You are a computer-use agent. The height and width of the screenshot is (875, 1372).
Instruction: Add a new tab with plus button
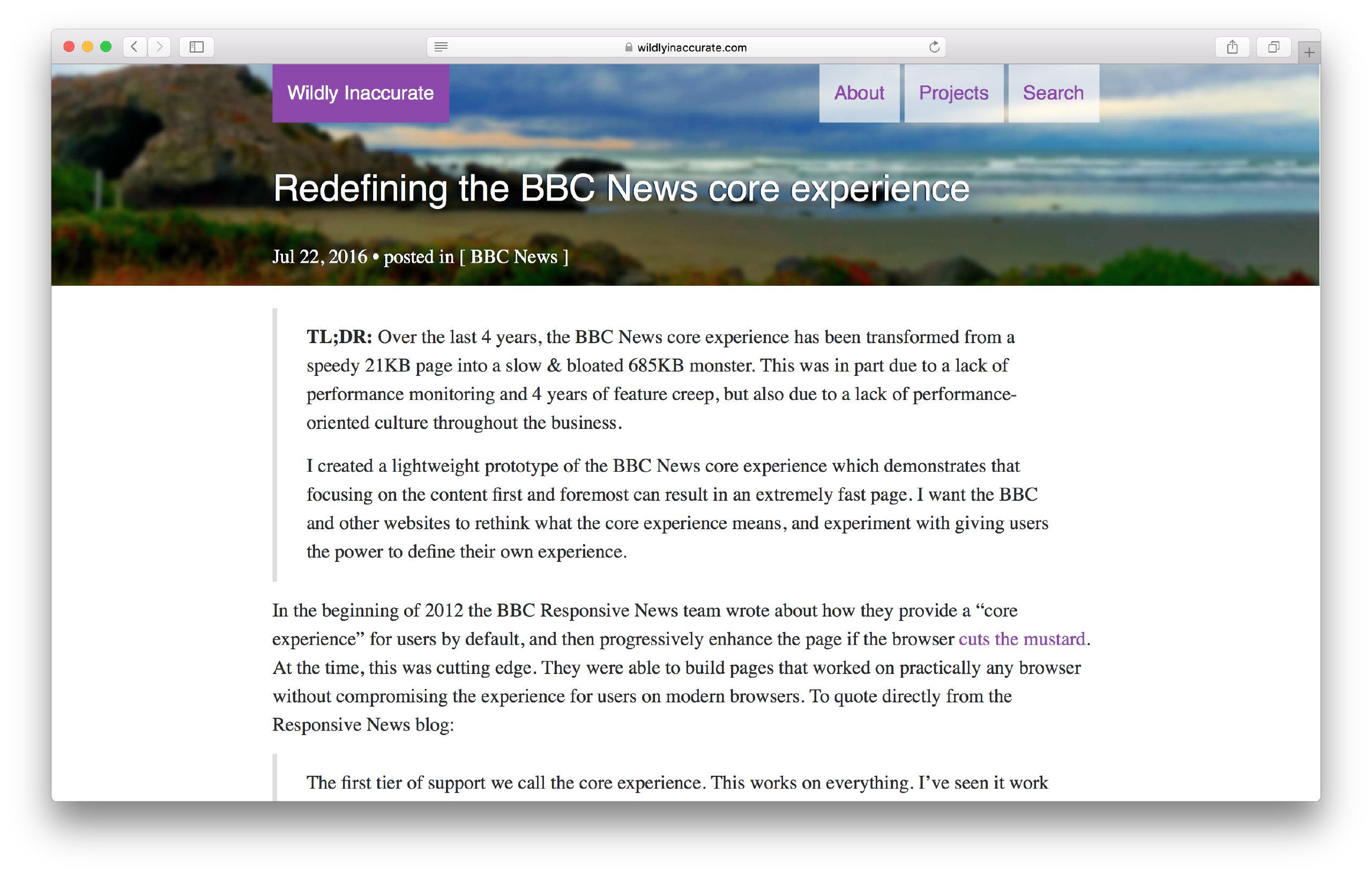click(1309, 53)
